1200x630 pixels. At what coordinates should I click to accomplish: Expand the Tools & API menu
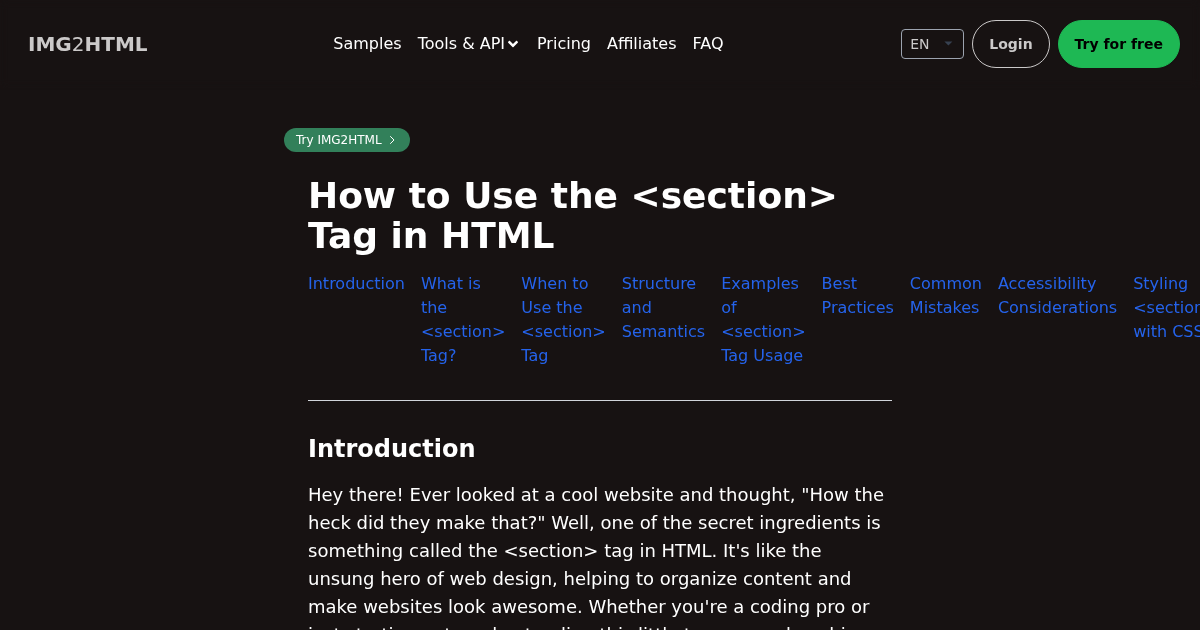point(468,44)
